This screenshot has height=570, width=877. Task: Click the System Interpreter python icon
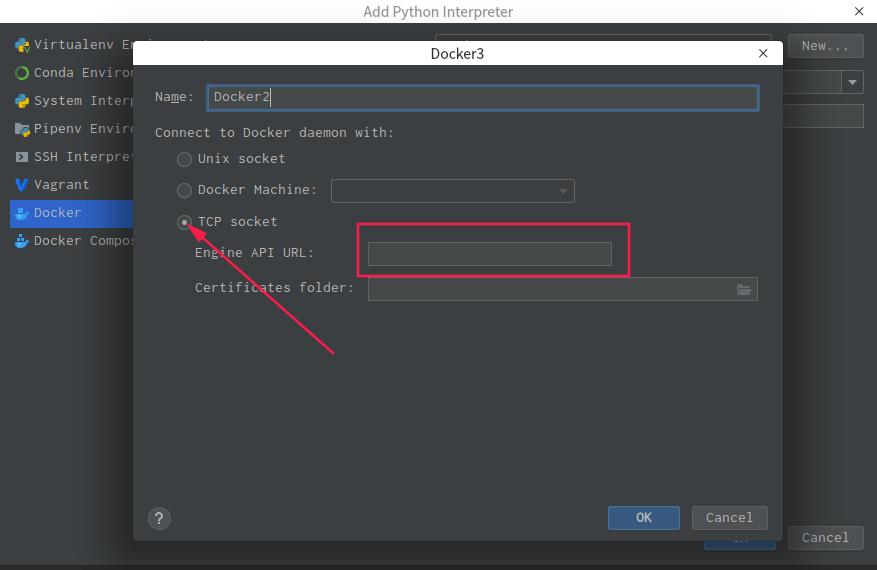22,101
